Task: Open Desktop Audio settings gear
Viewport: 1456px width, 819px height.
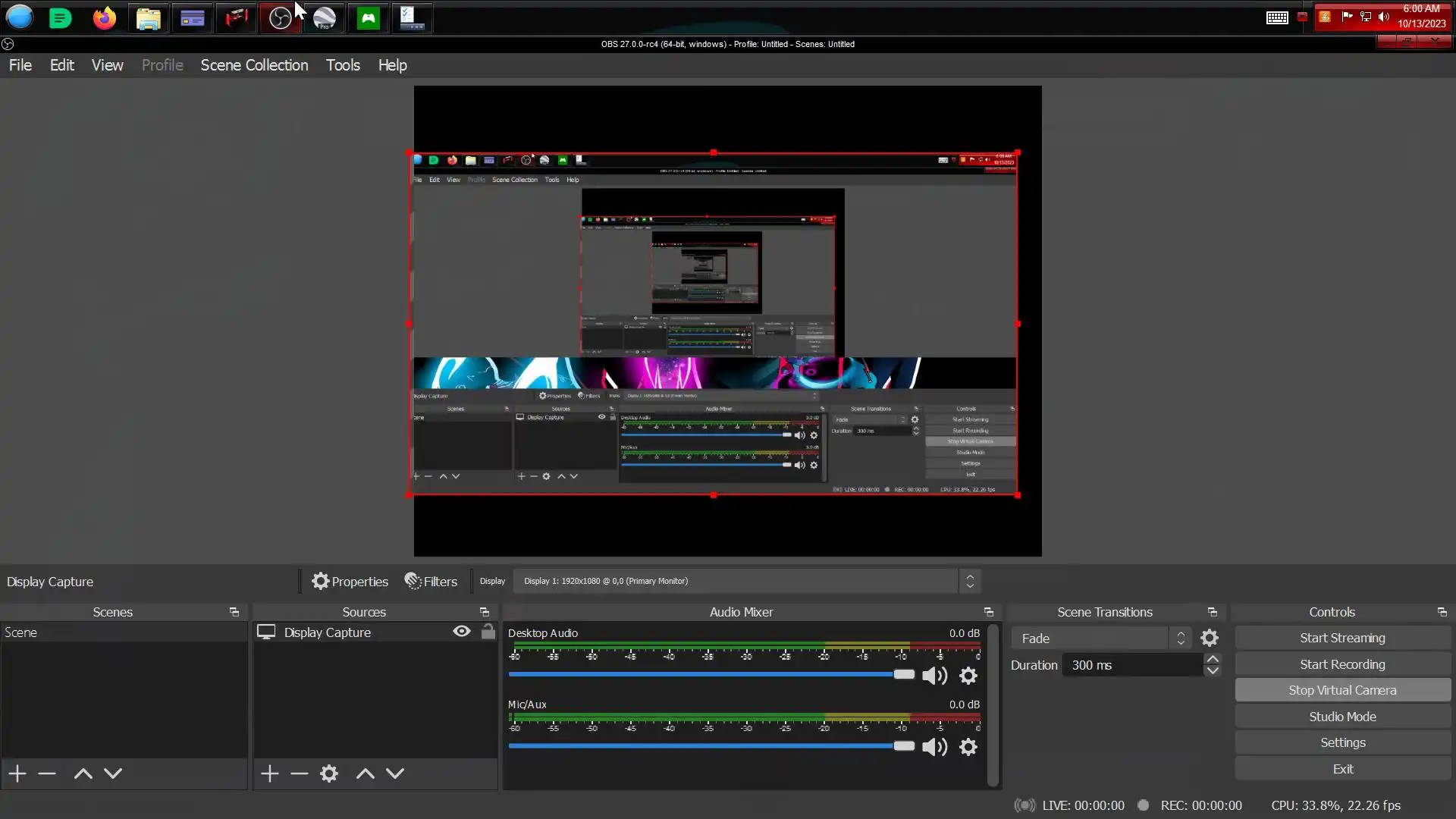Action: tap(968, 676)
